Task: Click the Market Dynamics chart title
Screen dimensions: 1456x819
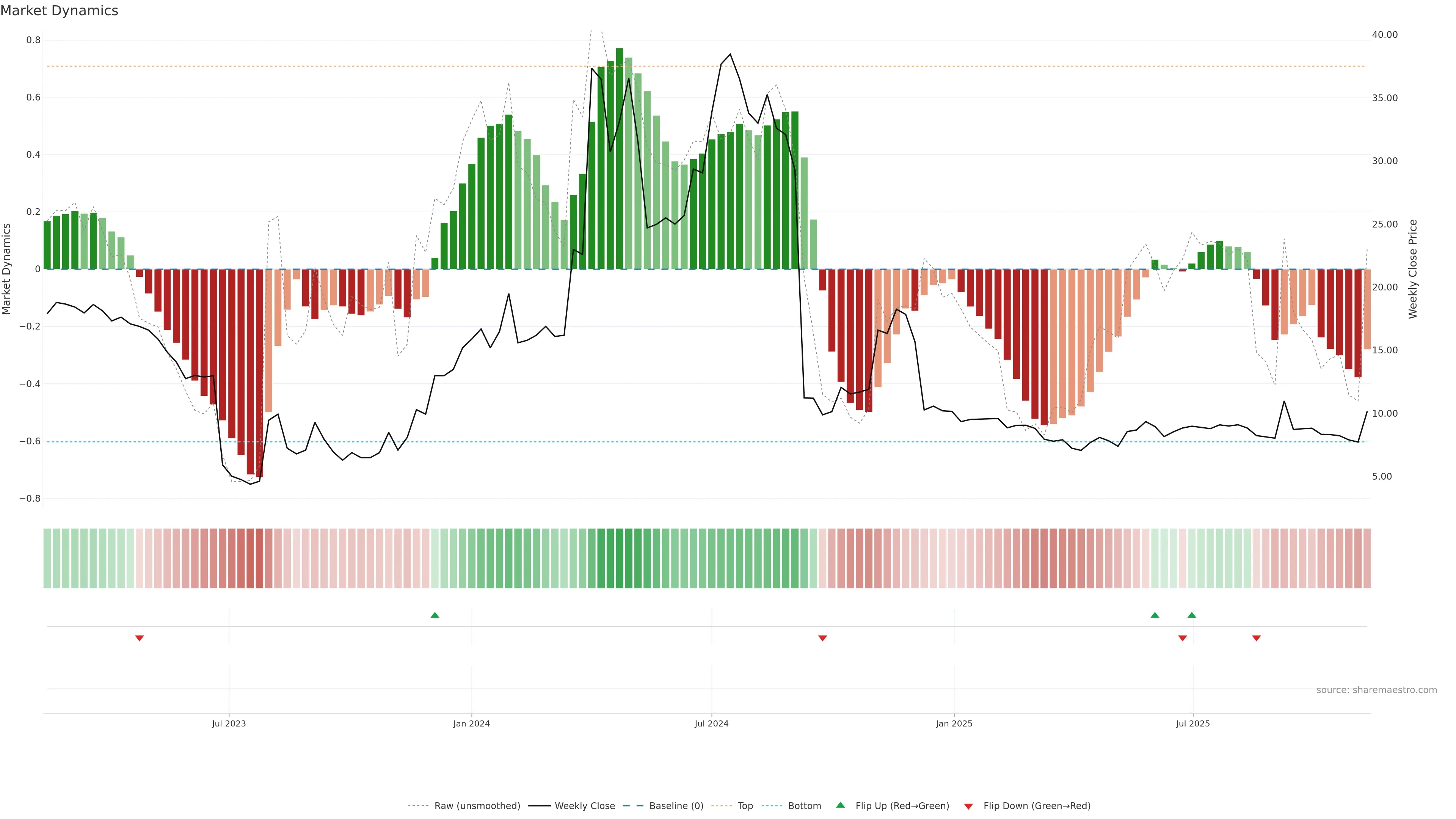Action: 60,11
